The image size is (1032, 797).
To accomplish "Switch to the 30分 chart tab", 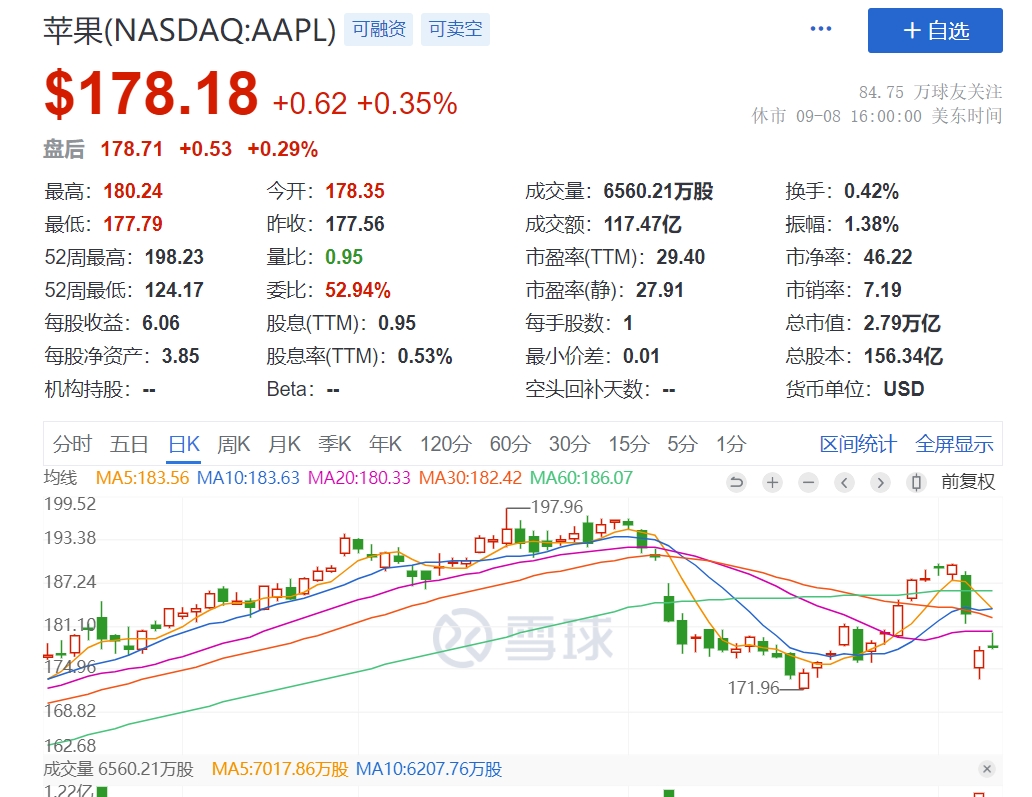I will (569, 444).
